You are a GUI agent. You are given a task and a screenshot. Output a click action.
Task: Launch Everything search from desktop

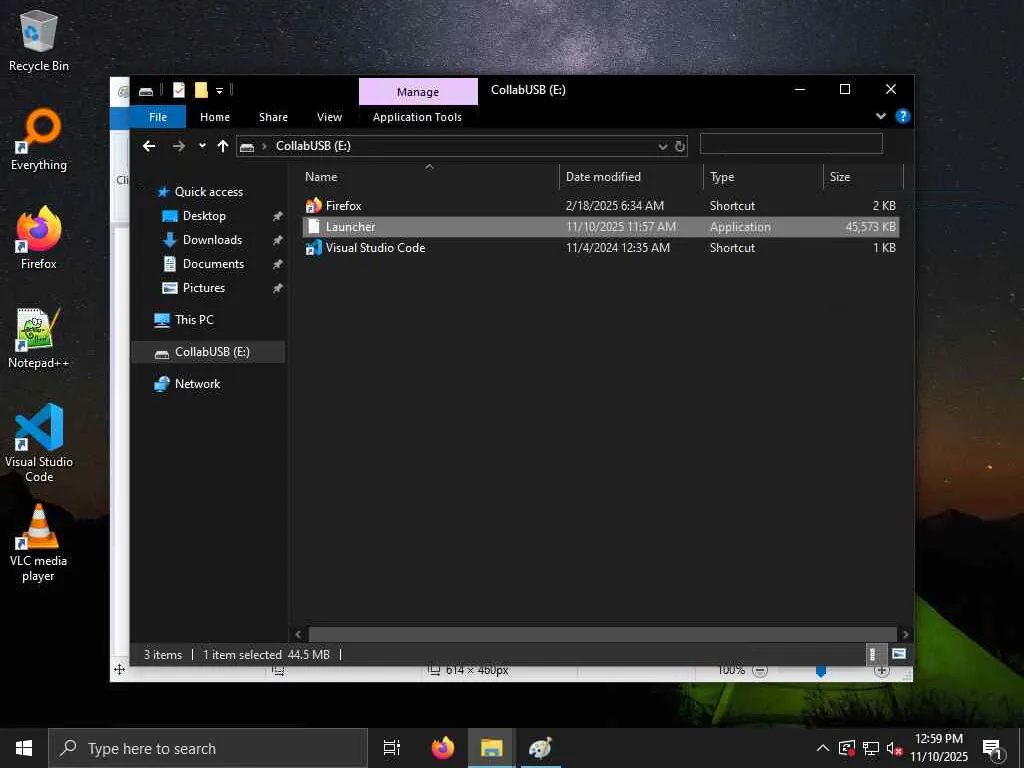[39, 139]
